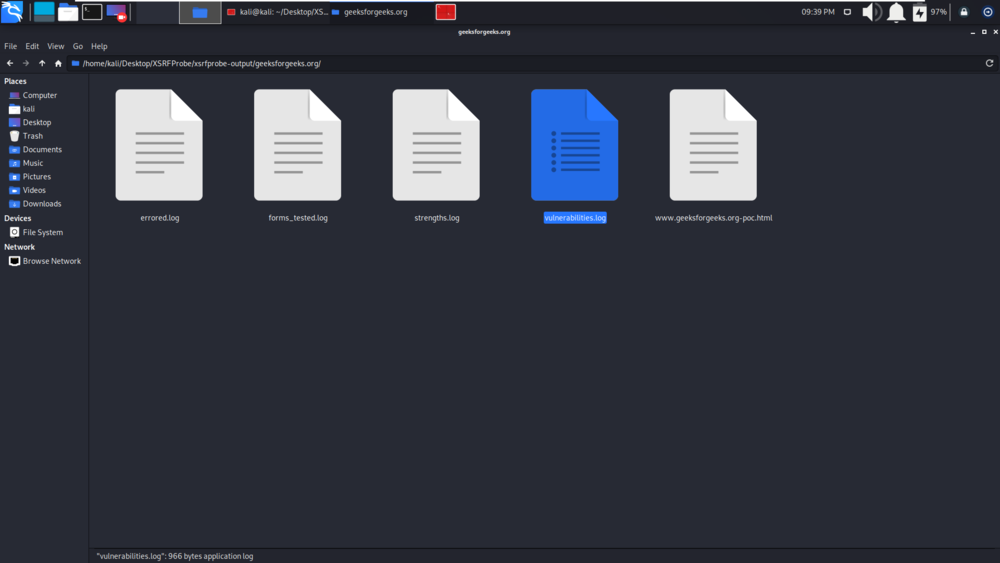Image resolution: width=1000 pixels, height=563 pixels.
Task: Go to home folder with home icon
Action: pos(58,63)
